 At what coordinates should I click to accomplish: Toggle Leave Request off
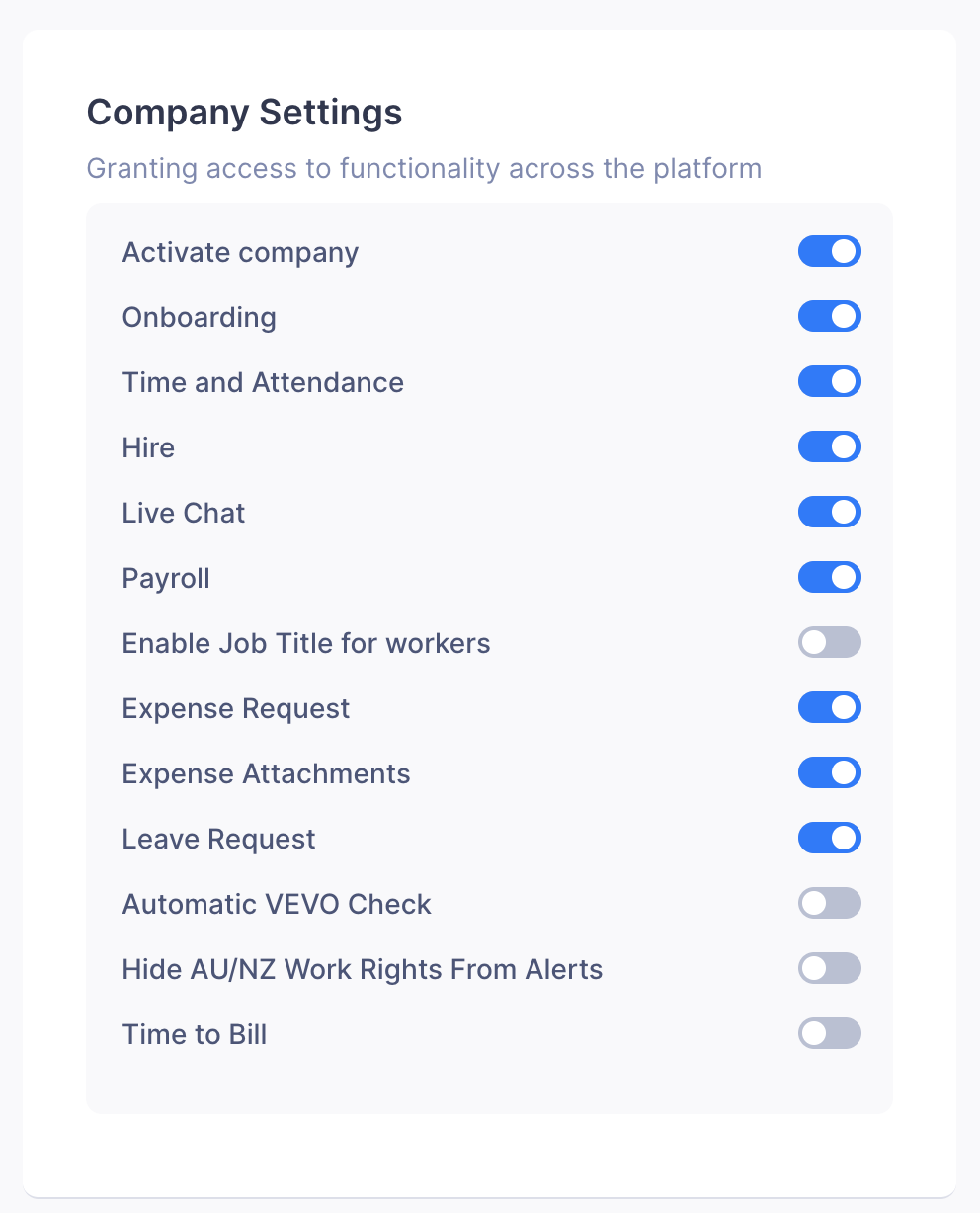click(x=830, y=839)
